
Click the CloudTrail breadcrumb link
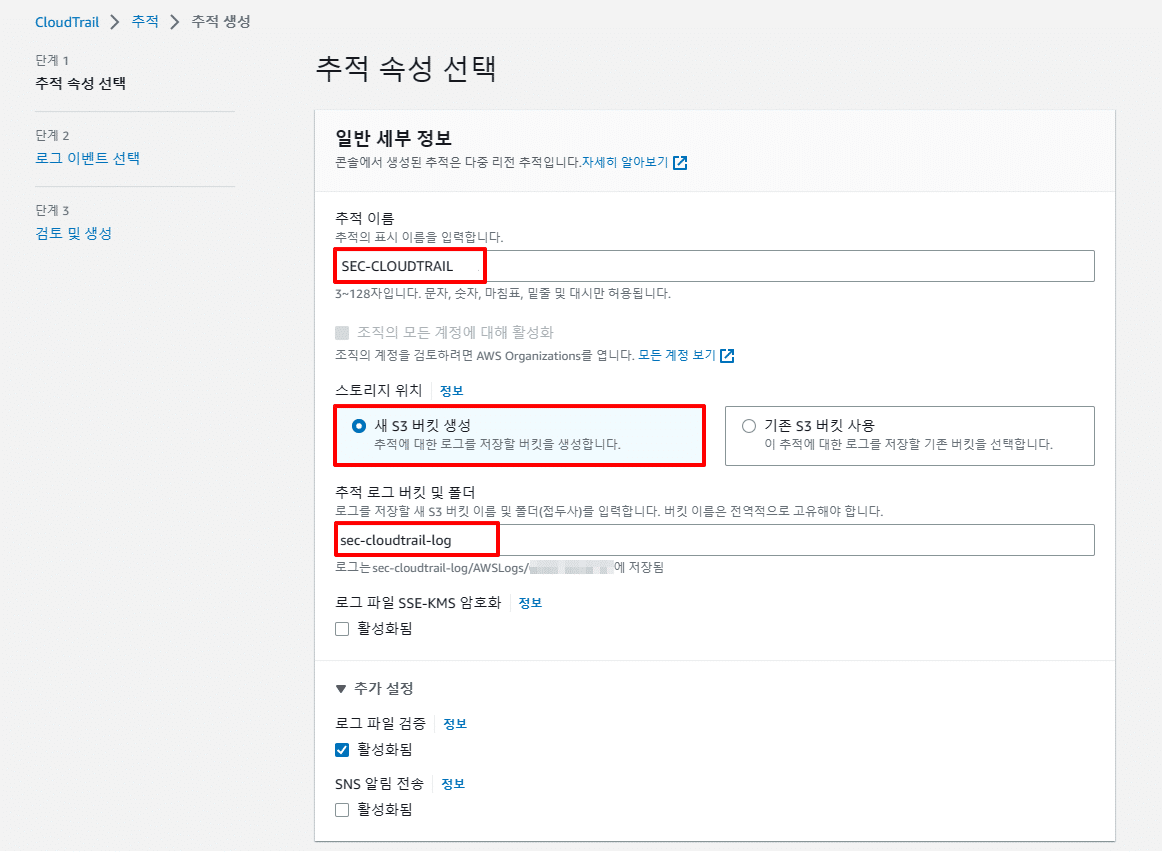pyautogui.click(x=66, y=20)
